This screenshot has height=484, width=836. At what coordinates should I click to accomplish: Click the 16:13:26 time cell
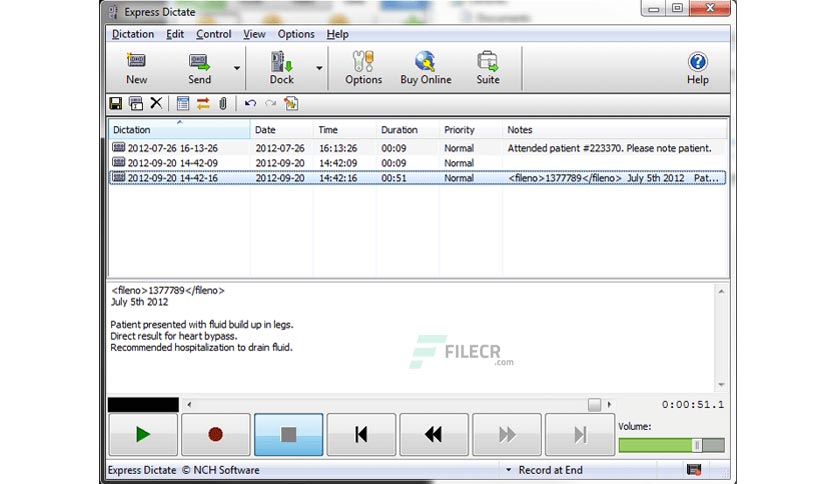[x=338, y=148]
